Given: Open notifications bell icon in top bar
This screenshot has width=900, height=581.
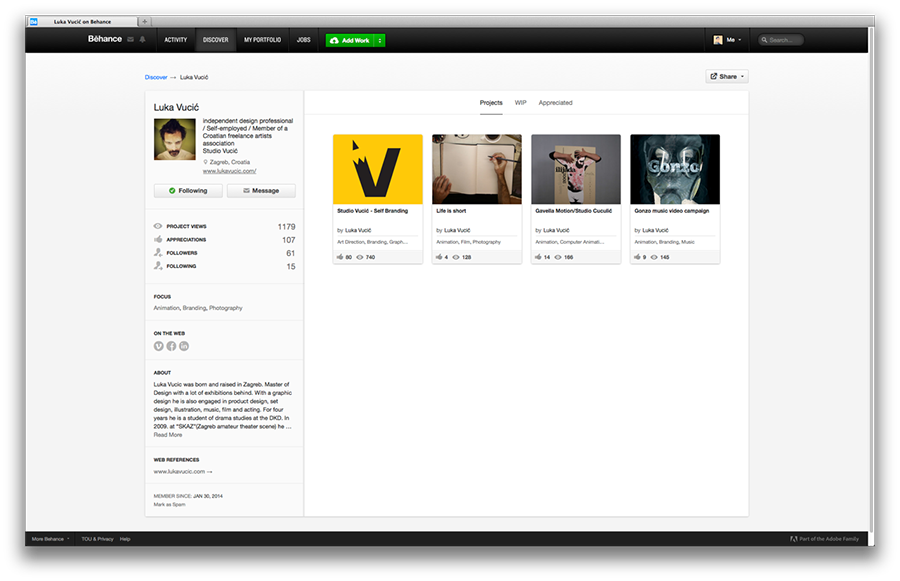Looking at the screenshot, I should coord(142,40).
